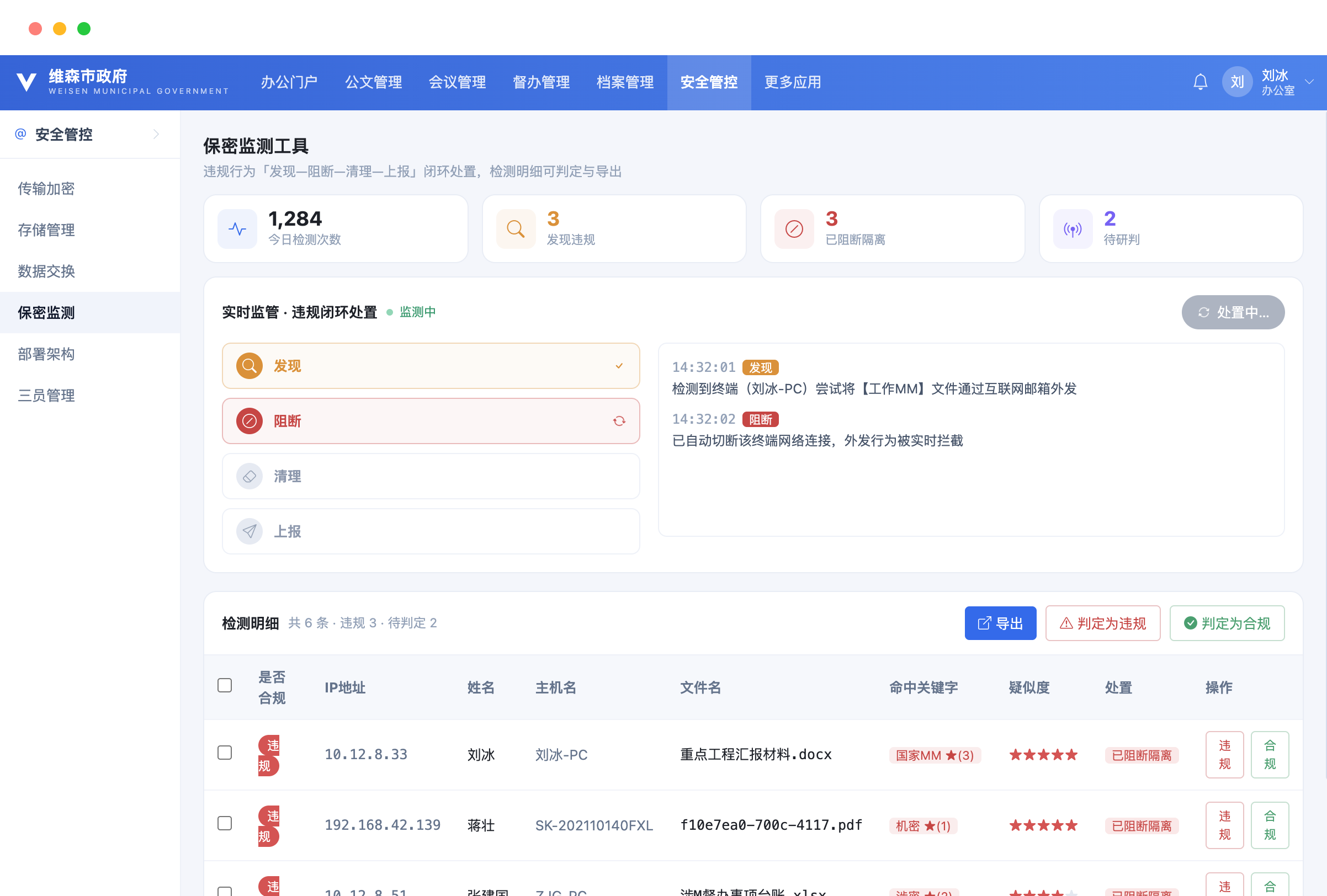1327x896 pixels.
Task: Click the broadcast icon for 待研判
Action: coord(1073,229)
